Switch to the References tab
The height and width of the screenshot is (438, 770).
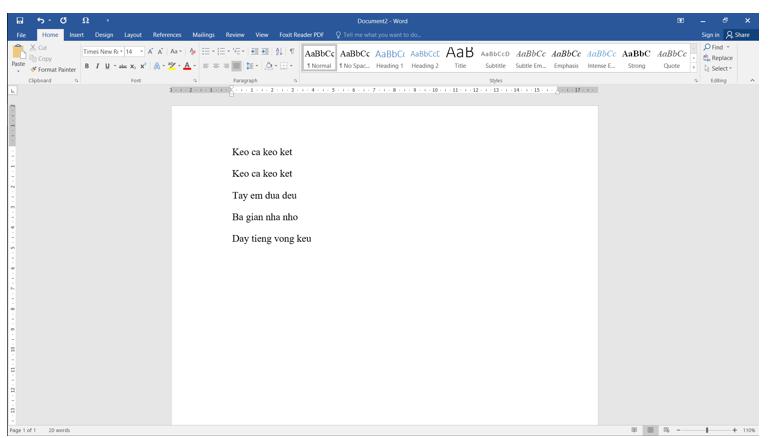pyautogui.click(x=166, y=35)
